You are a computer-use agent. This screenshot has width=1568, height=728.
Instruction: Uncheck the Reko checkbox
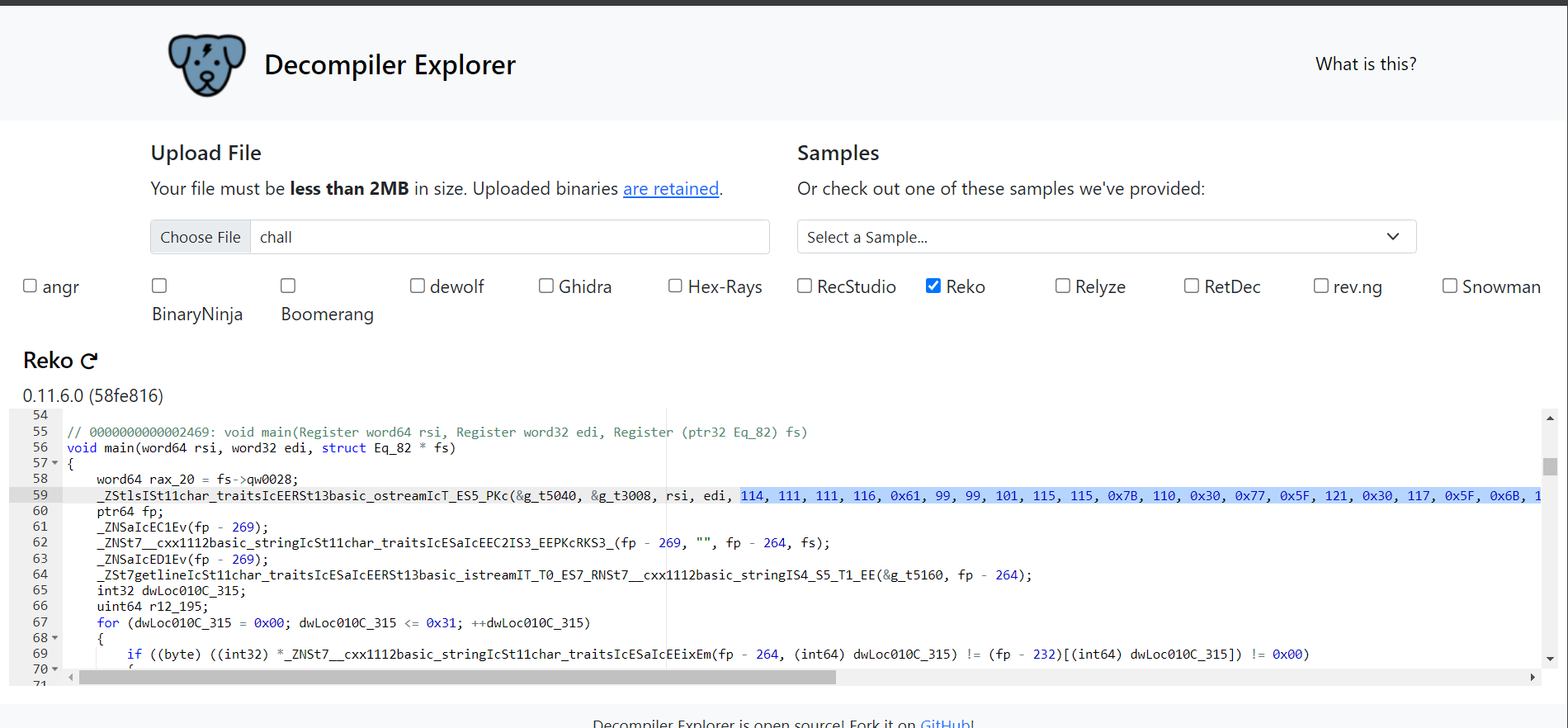tap(933, 286)
